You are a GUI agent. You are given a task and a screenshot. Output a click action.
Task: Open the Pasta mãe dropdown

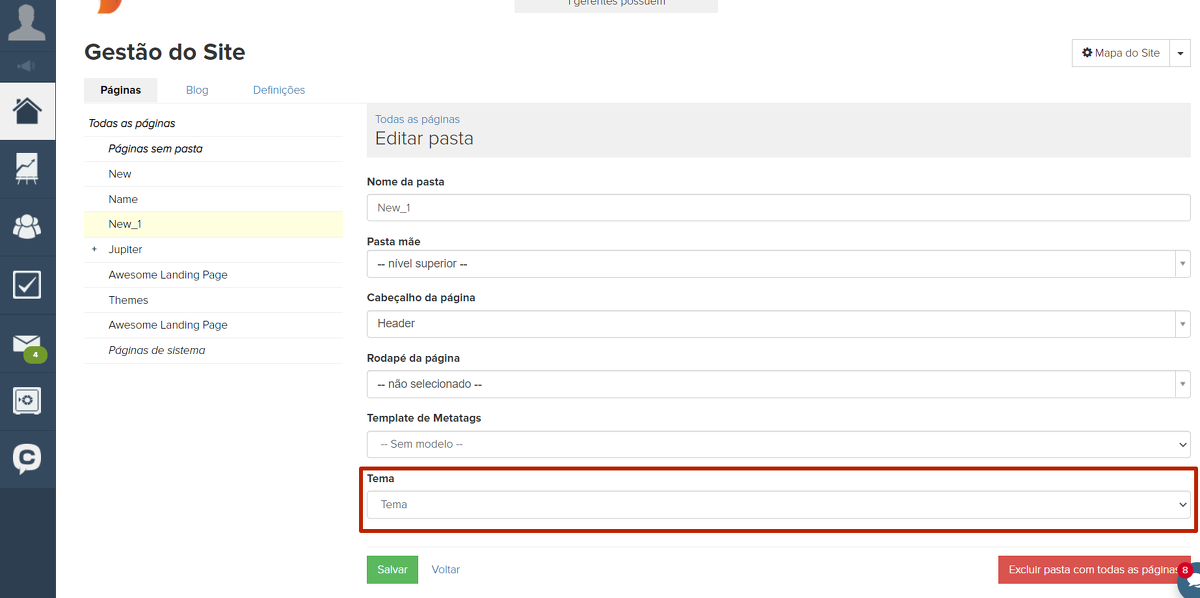(778, 264)
